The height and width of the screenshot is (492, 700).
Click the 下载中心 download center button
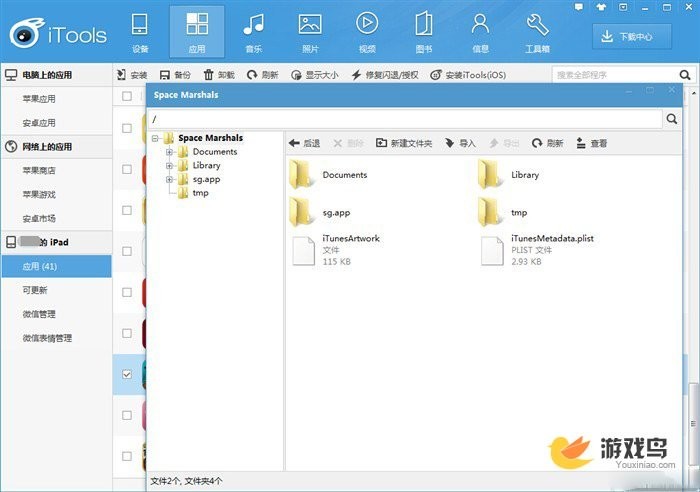click(632, 37)
